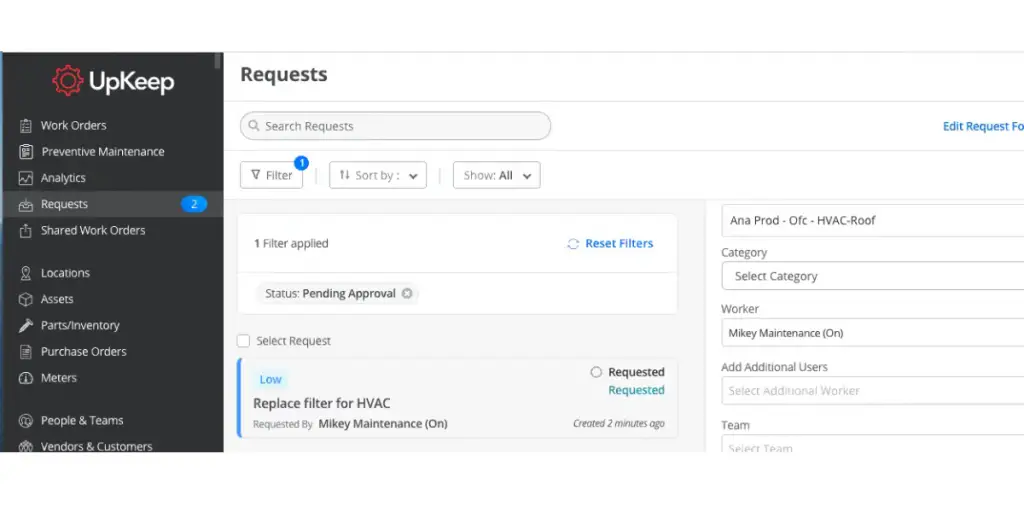Go to Purchase Orders in sidebar
1024x512 pixels.
point(84,351)
